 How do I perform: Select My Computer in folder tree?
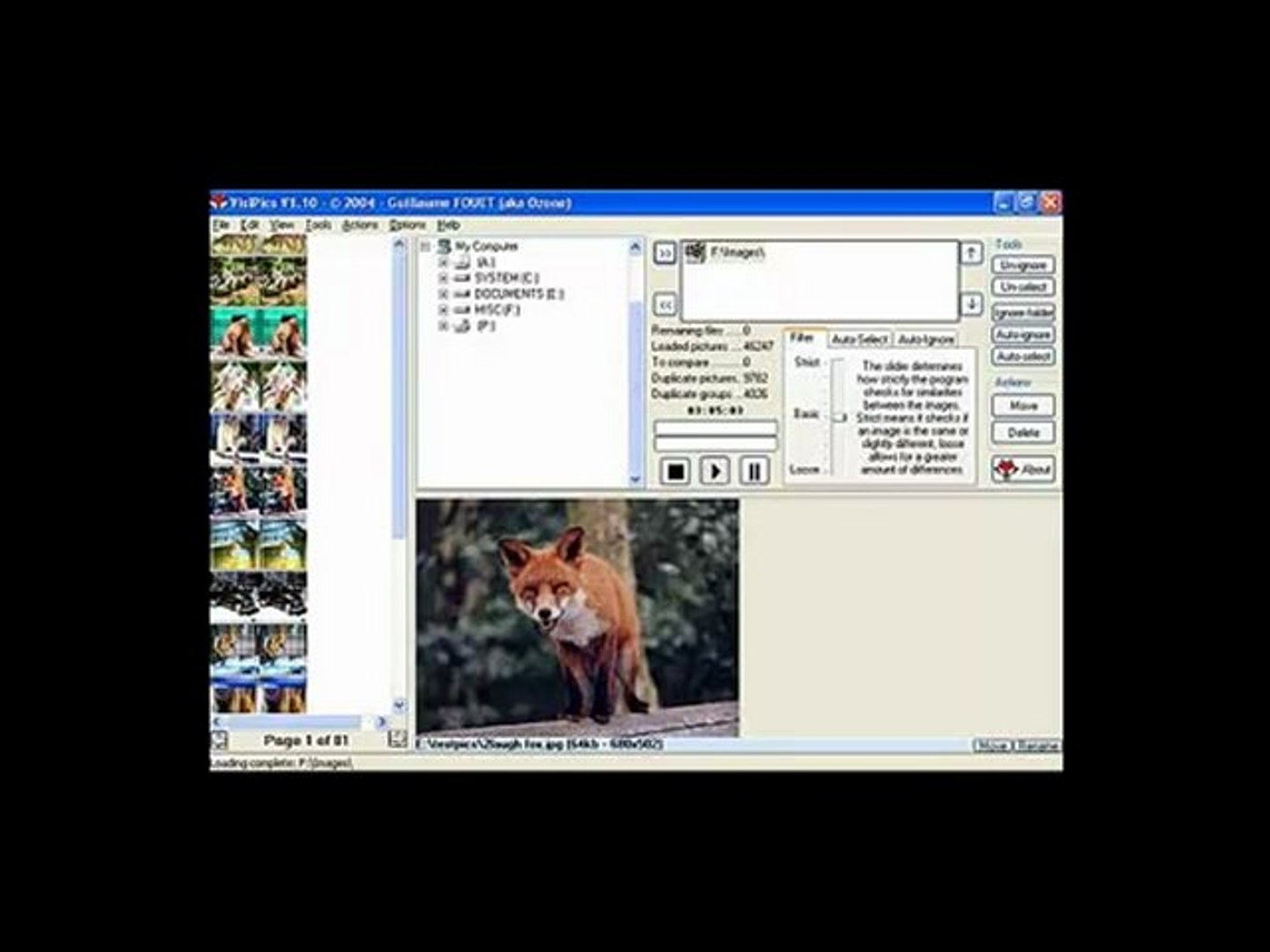click(x=486, y=247)
